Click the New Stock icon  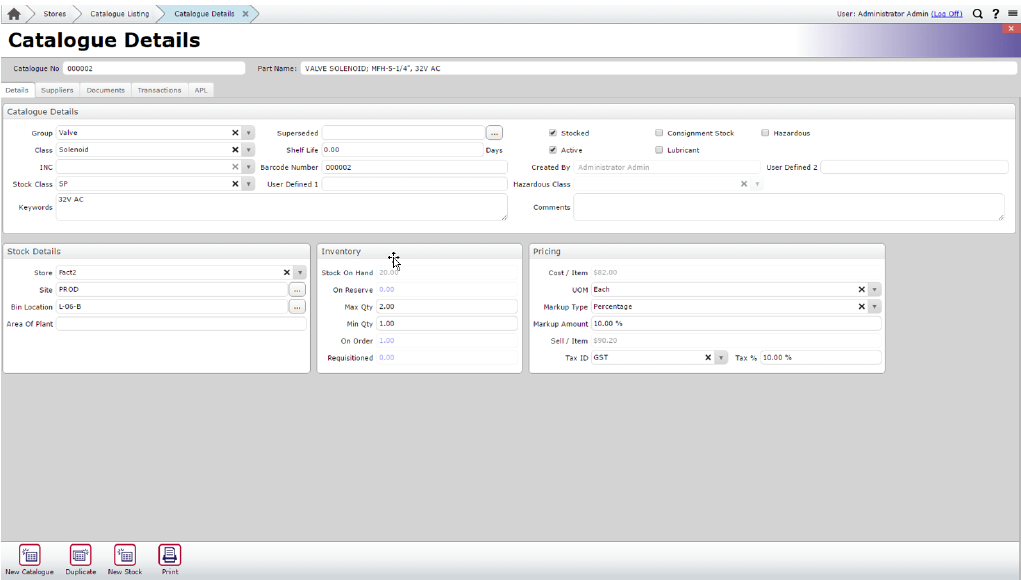pyautogui.click(x=125, y=556)
